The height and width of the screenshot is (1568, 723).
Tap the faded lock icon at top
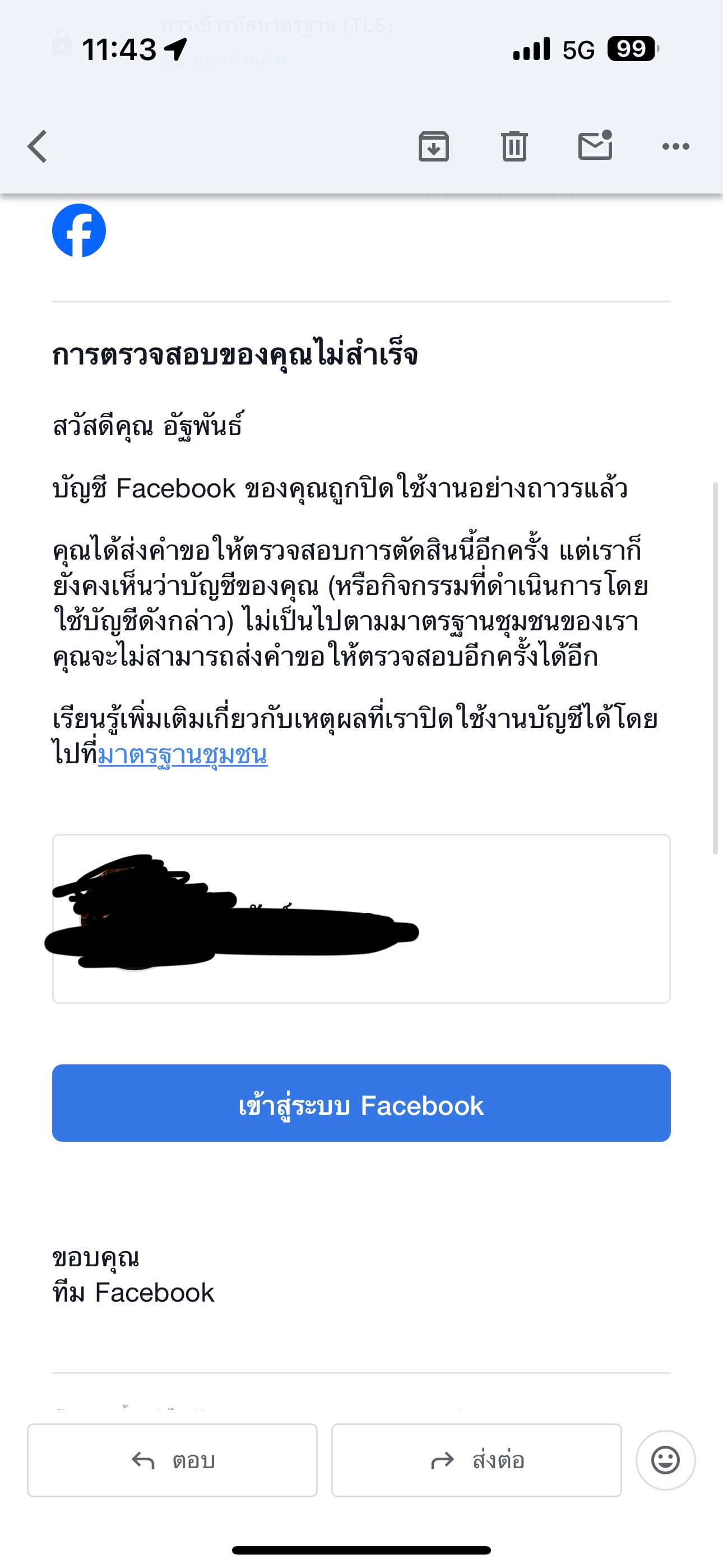click(x=62, y=43)
